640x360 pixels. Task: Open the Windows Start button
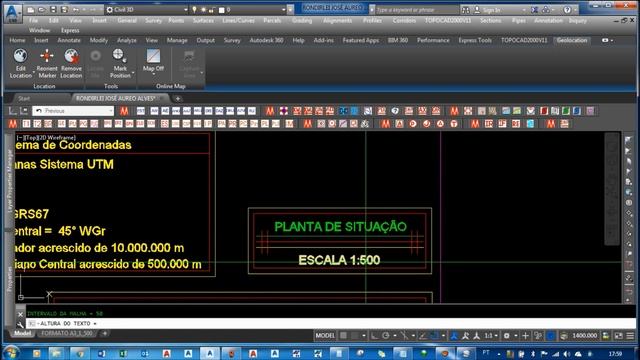click(11, 353)
